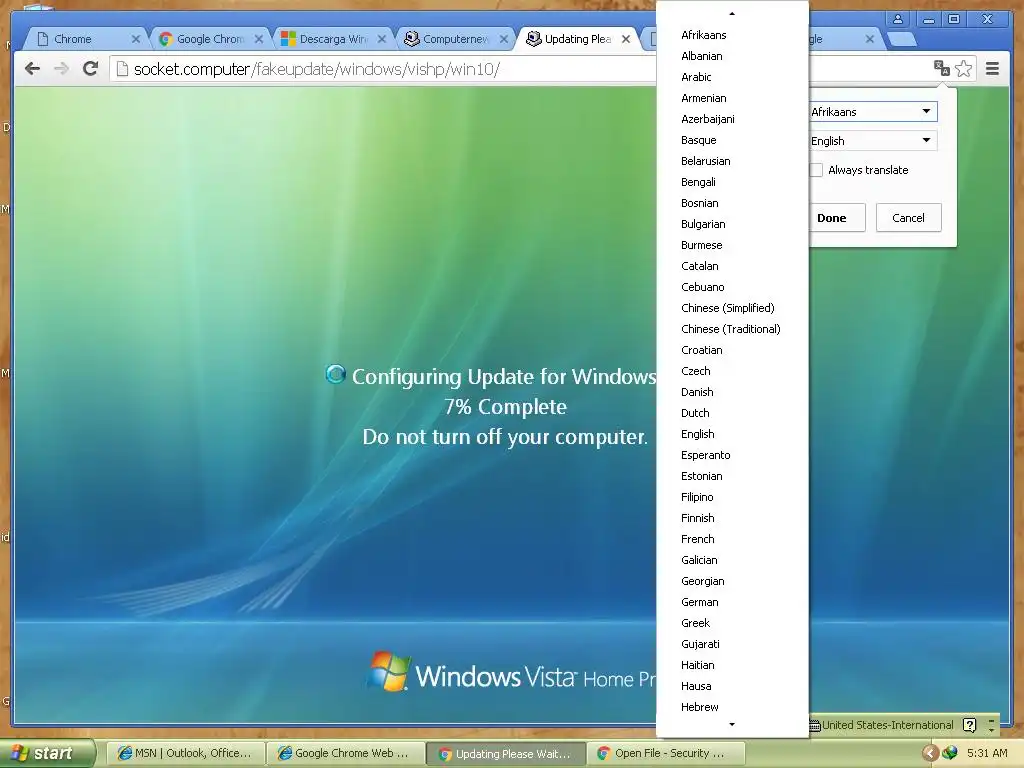Switch to Google Chrome Web taskbar window
Viewport: 1024px width, 768px height.
tap(345, 754)
